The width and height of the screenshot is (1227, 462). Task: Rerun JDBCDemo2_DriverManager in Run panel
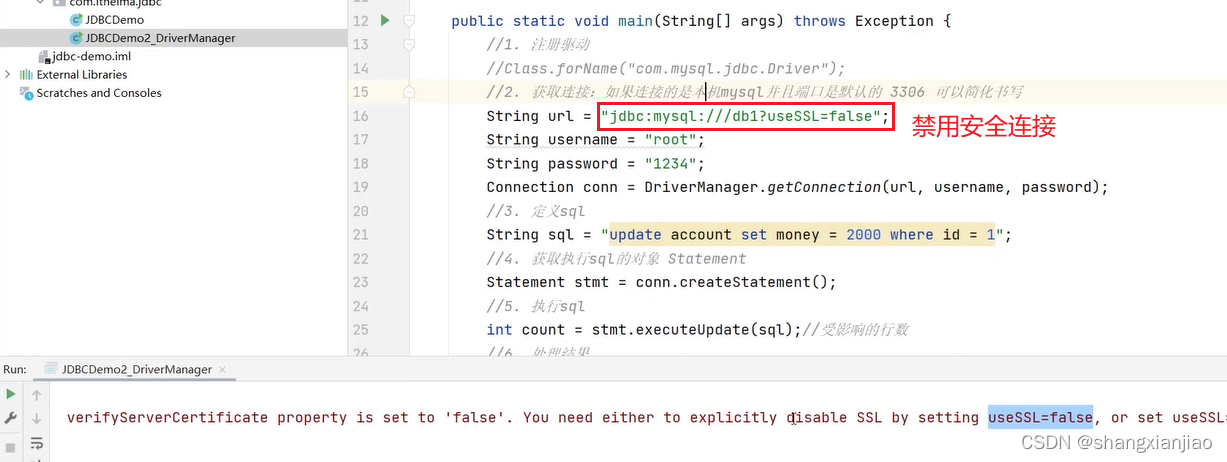(11, 395)
